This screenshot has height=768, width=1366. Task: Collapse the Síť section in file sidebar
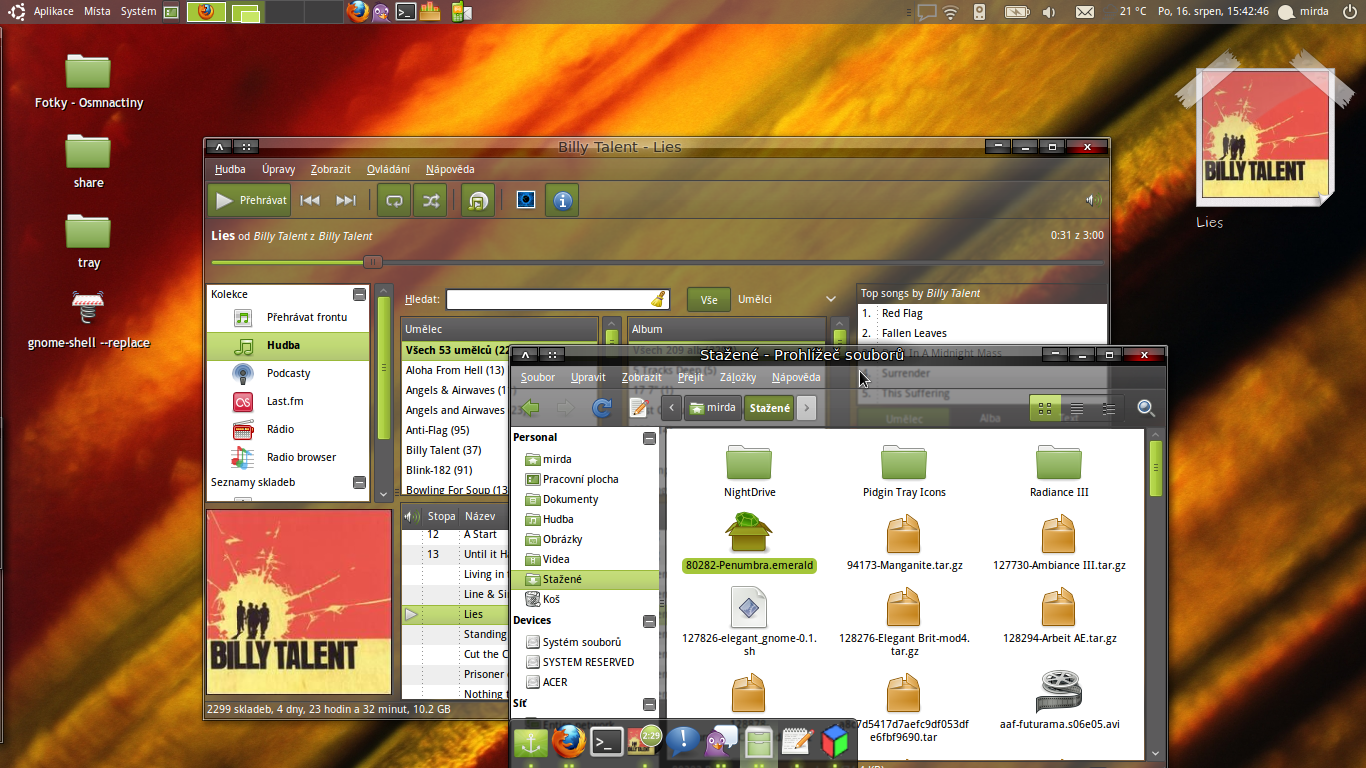(x=649, y=704)
